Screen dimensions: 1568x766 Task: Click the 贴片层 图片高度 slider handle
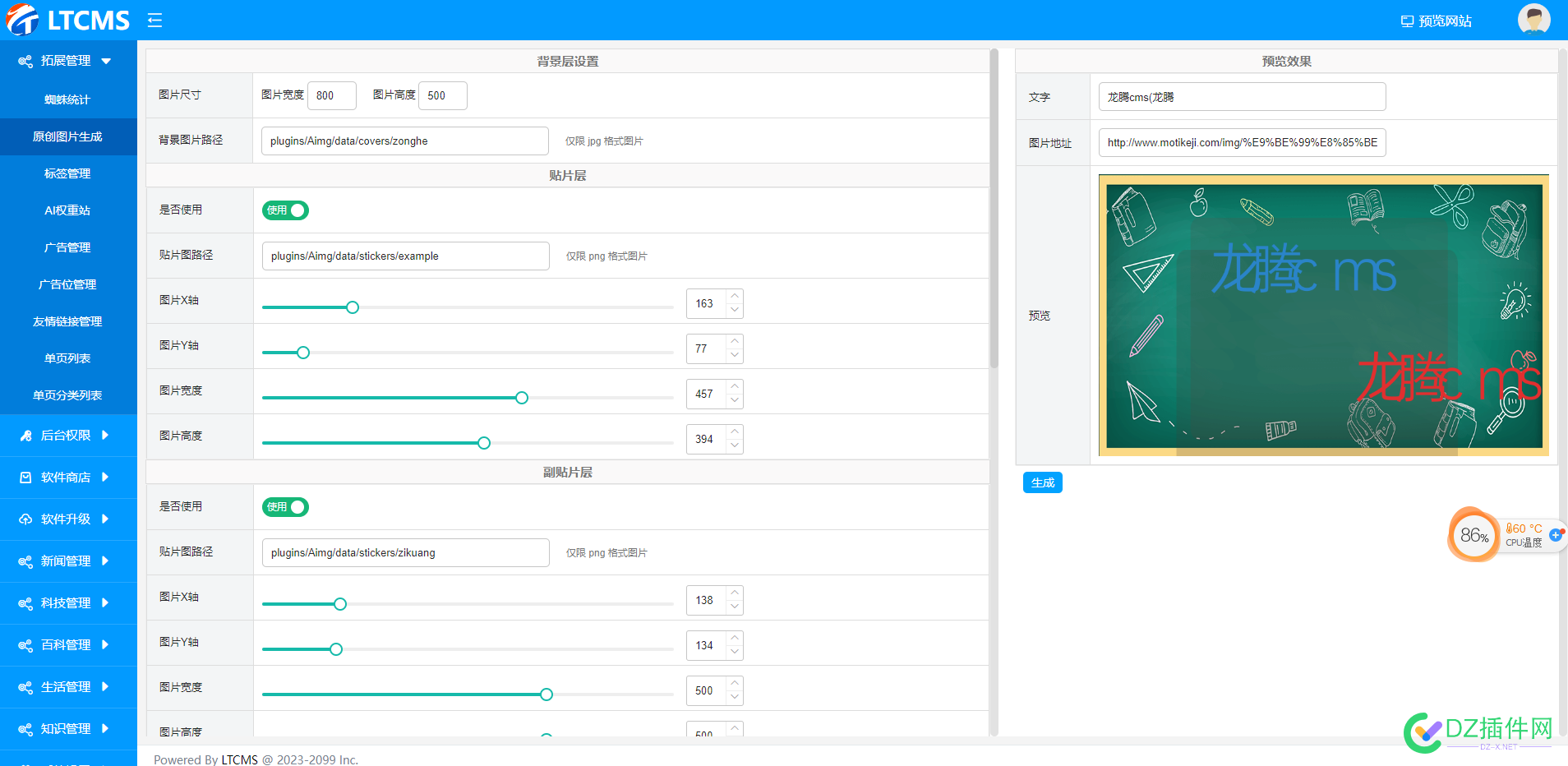[x=484, y=443]
